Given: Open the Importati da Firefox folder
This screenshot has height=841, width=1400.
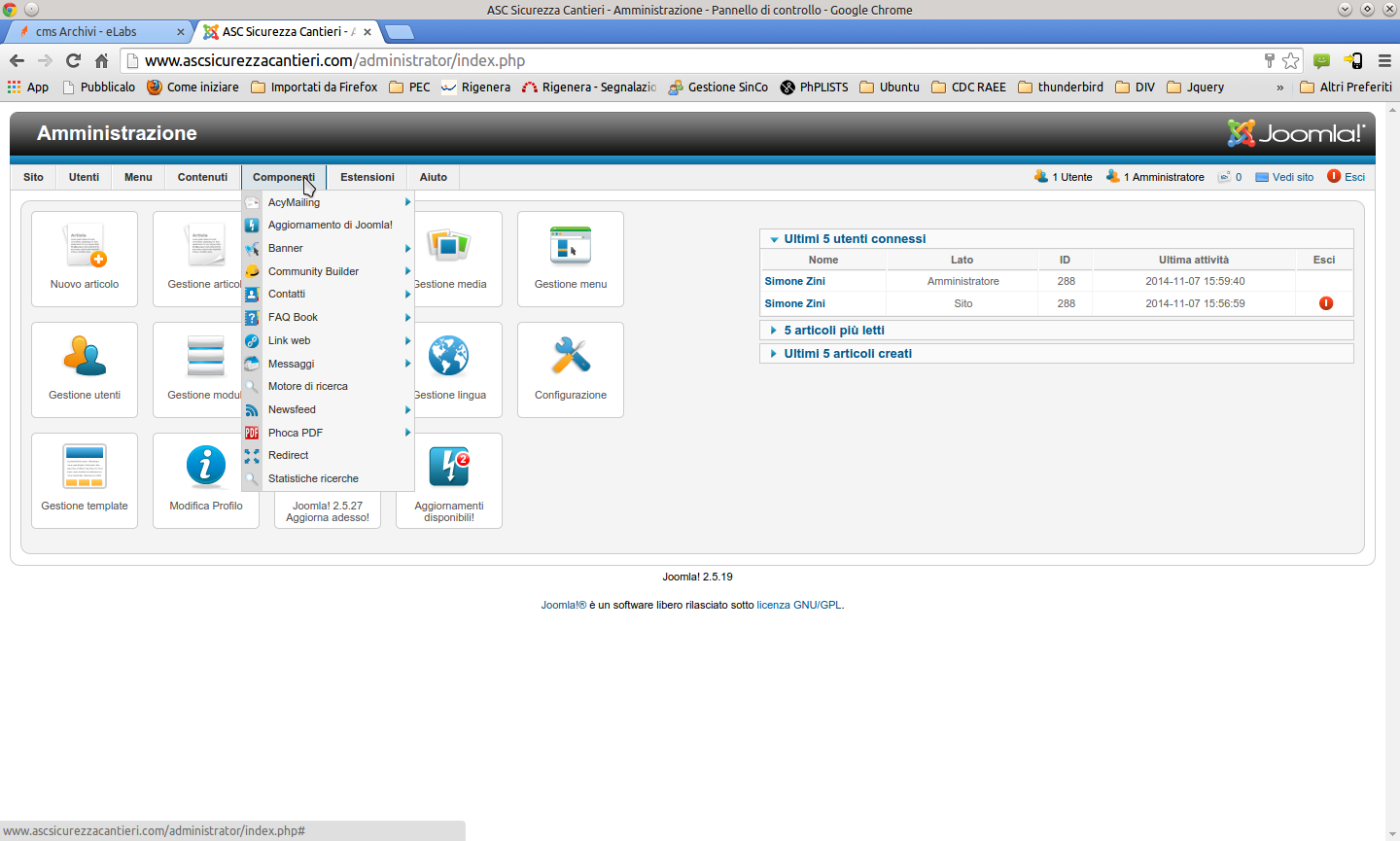Looking at the screenshot, I should (314, 87).
